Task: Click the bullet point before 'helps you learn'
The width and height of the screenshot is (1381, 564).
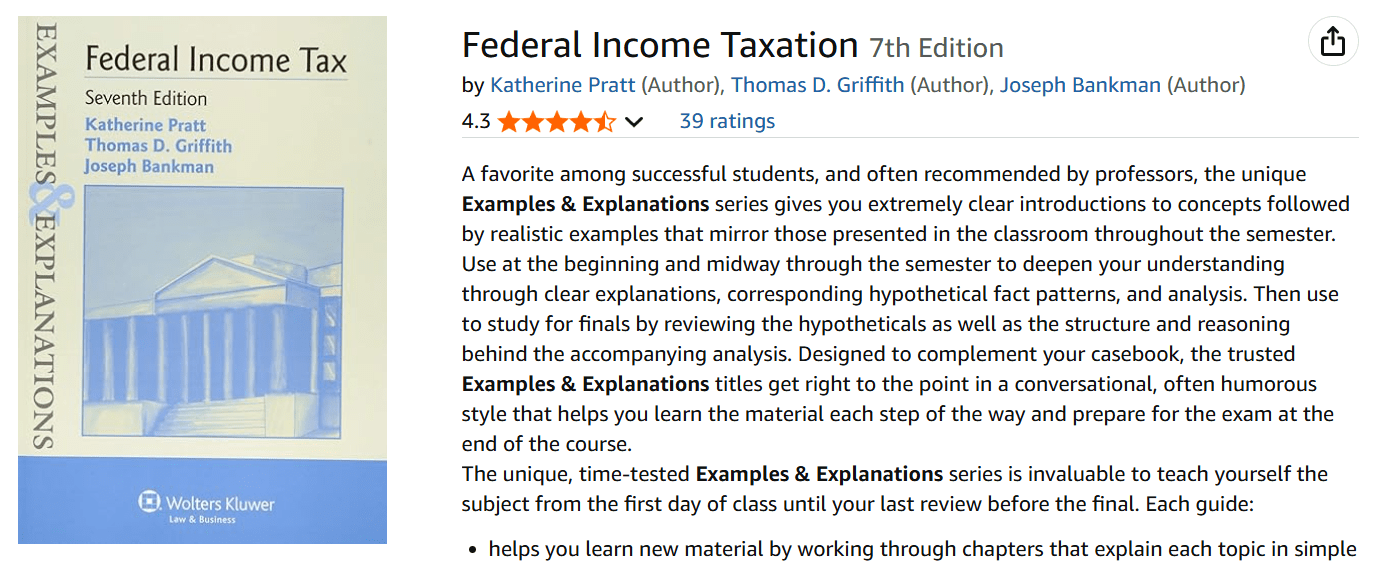Action: tap(473, 549)
